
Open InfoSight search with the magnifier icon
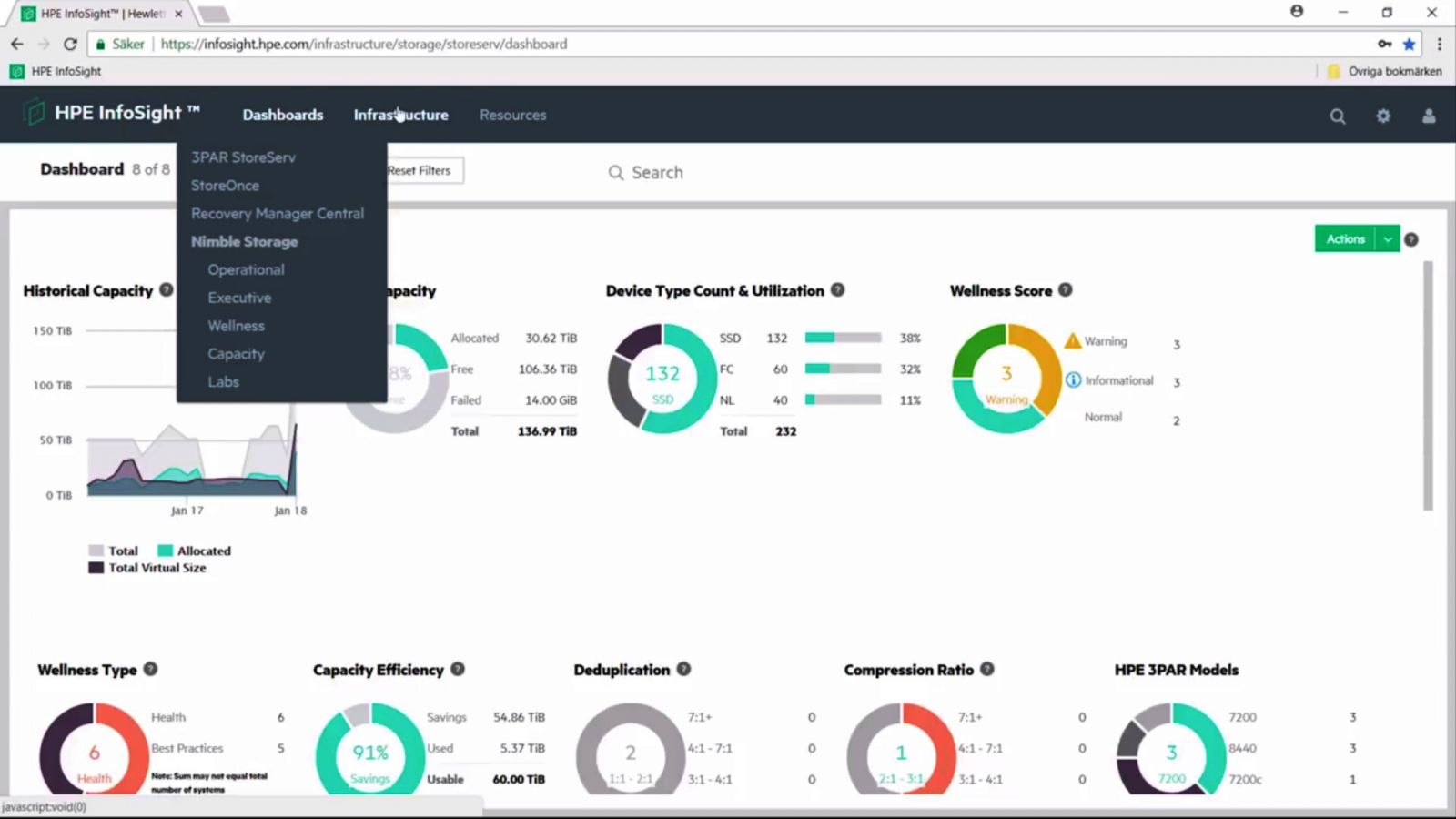[x=1338, y=116]
